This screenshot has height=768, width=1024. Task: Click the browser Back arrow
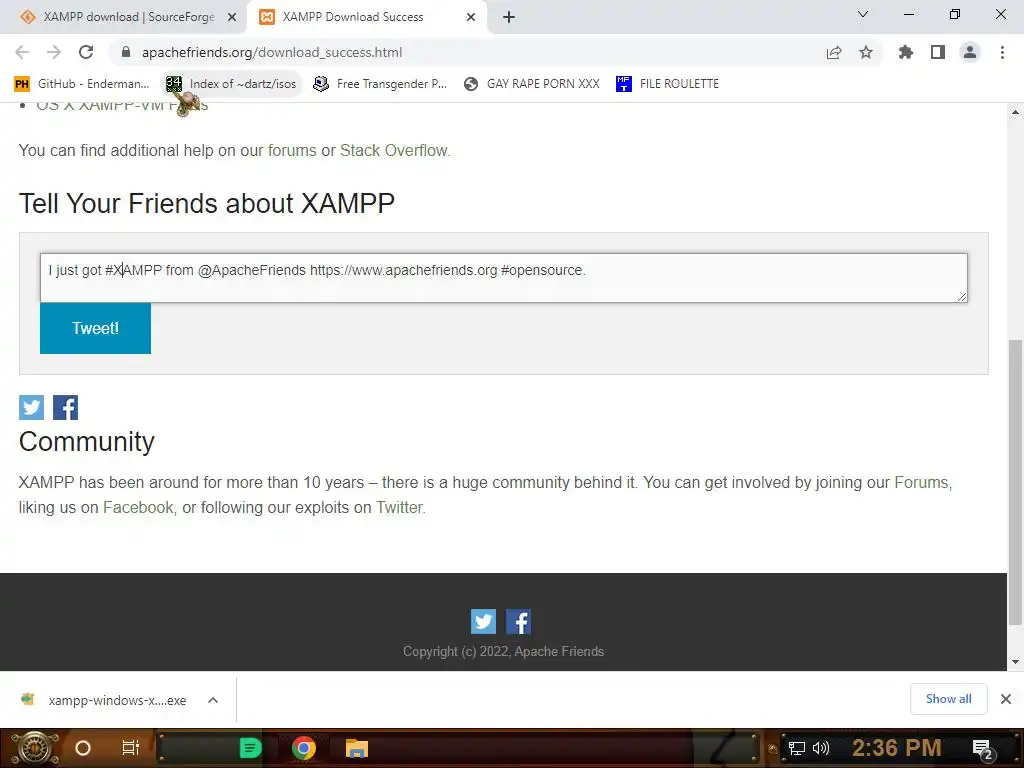(x=22, y=52)
